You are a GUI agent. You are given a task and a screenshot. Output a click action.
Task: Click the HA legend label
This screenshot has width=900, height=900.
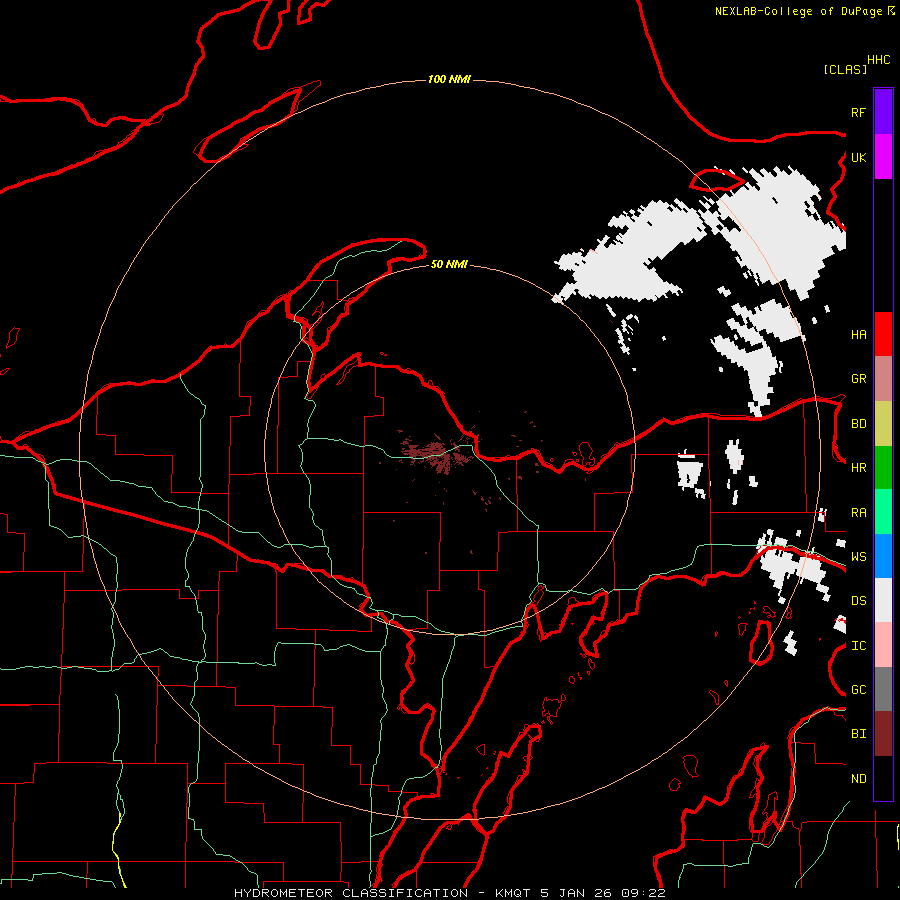click(x=859, y=335)
